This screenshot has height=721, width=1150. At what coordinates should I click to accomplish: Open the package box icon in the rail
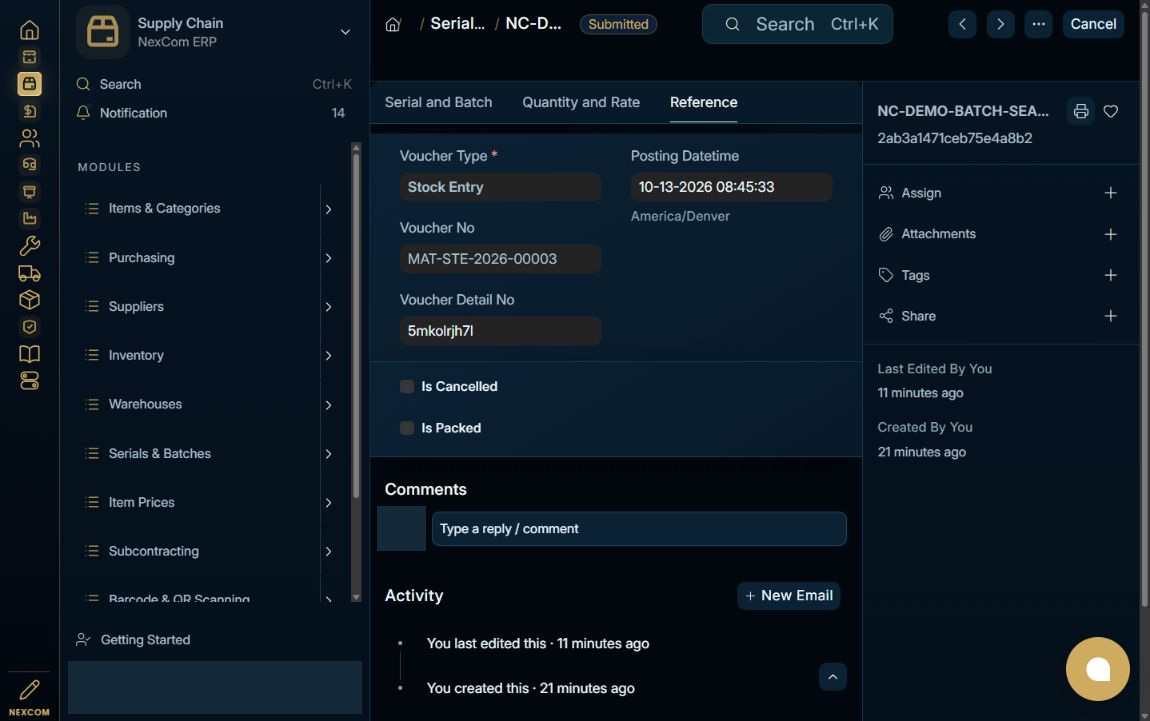click(x=29, y=300)
